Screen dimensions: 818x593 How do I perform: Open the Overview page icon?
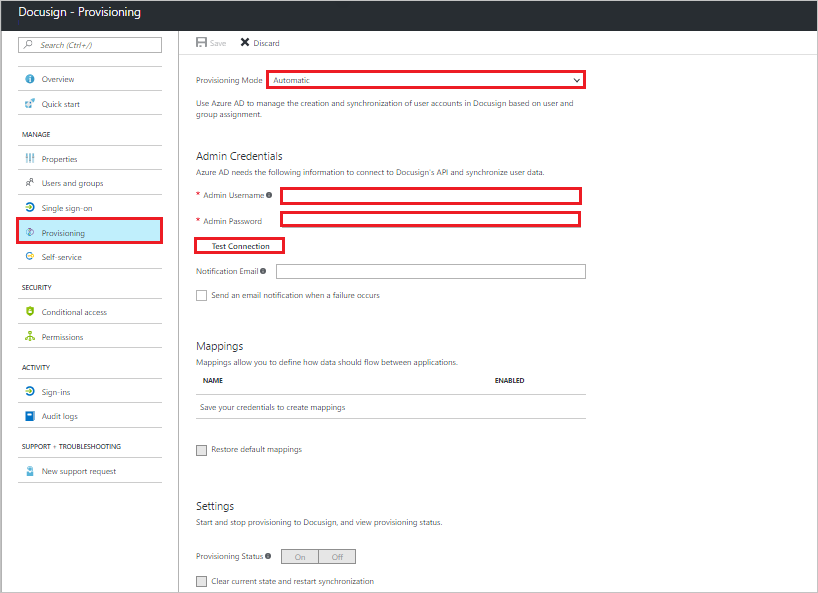point(32,79)
